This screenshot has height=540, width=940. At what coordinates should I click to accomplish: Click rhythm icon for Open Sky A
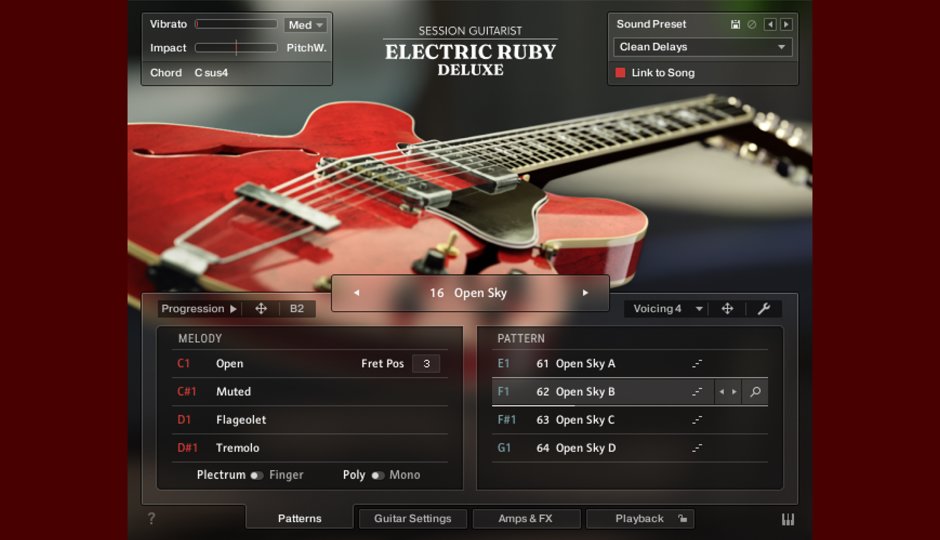[697, 364]
